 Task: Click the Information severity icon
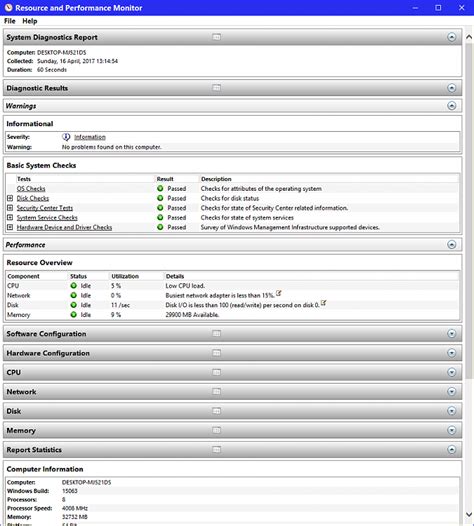66,137
